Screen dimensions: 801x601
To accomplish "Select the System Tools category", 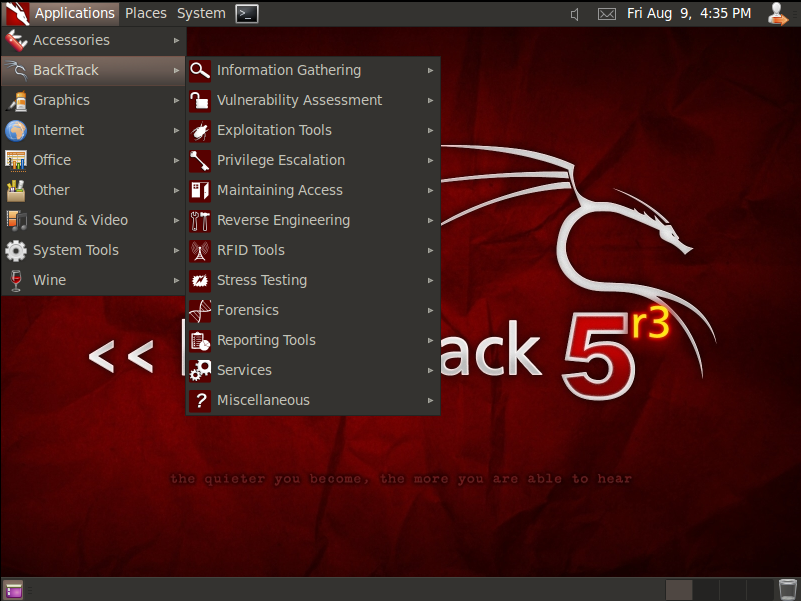I will click(93, 250).
